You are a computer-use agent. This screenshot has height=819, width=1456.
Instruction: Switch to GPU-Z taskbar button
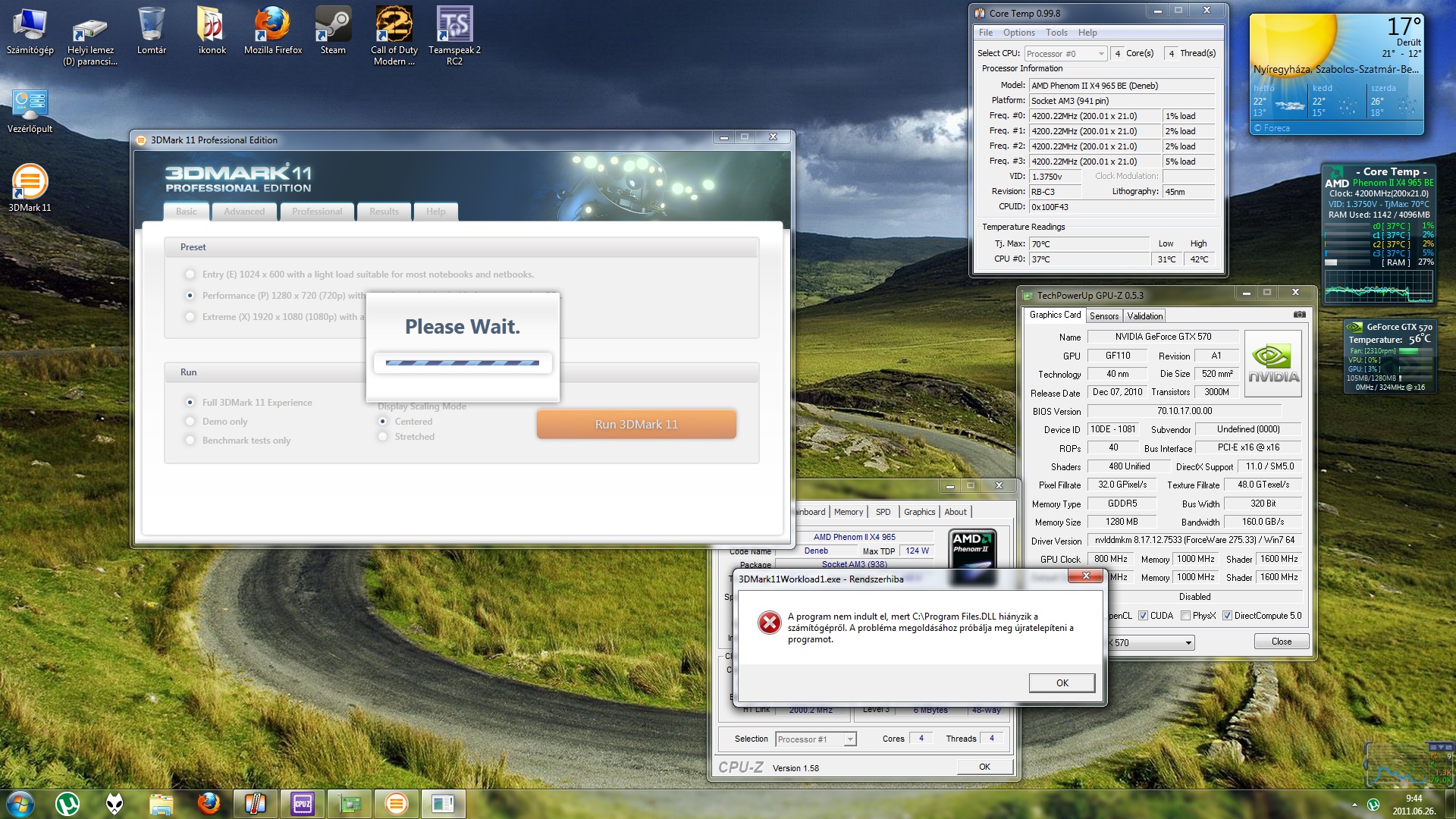click(x=350, y=804)
